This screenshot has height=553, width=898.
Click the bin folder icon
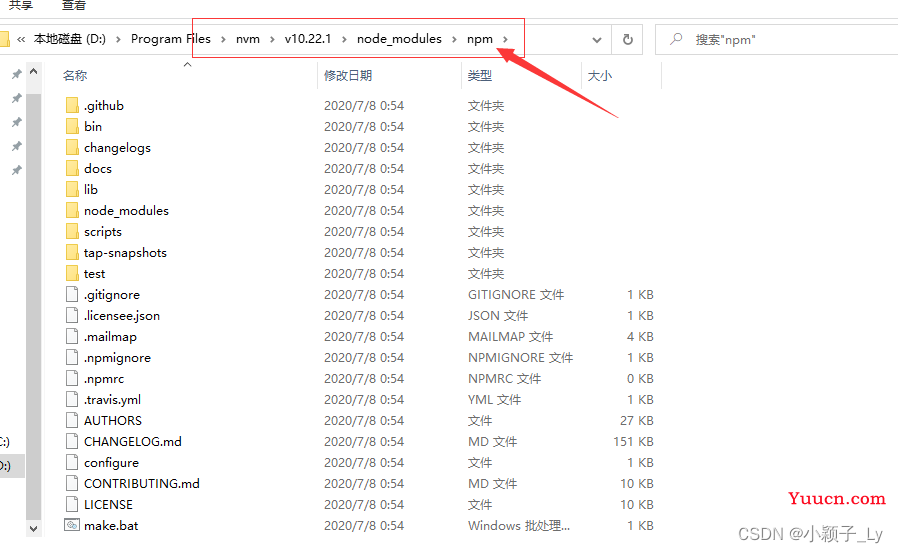[x=72, y=127]
